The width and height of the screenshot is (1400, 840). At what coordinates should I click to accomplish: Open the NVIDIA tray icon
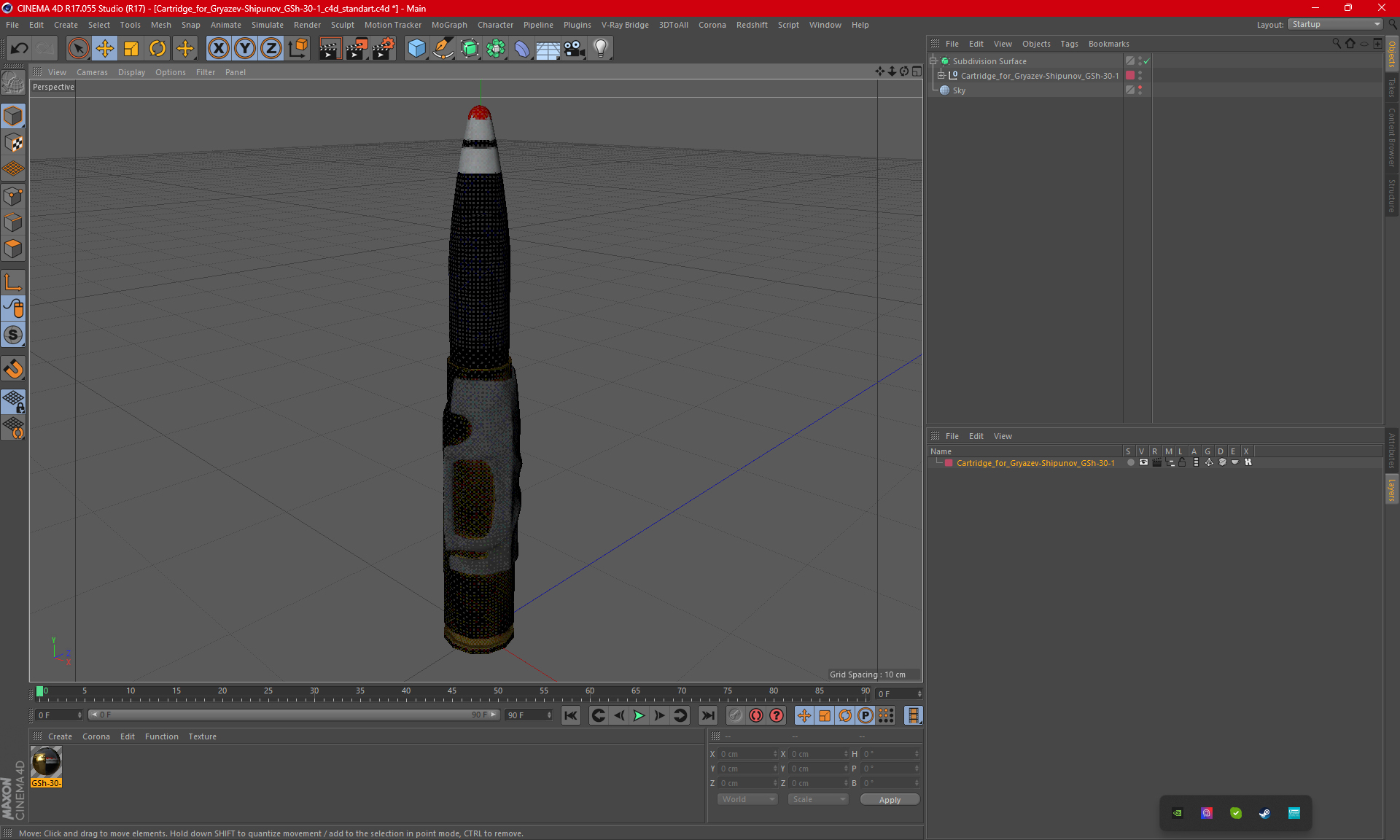coord(1178,813)
